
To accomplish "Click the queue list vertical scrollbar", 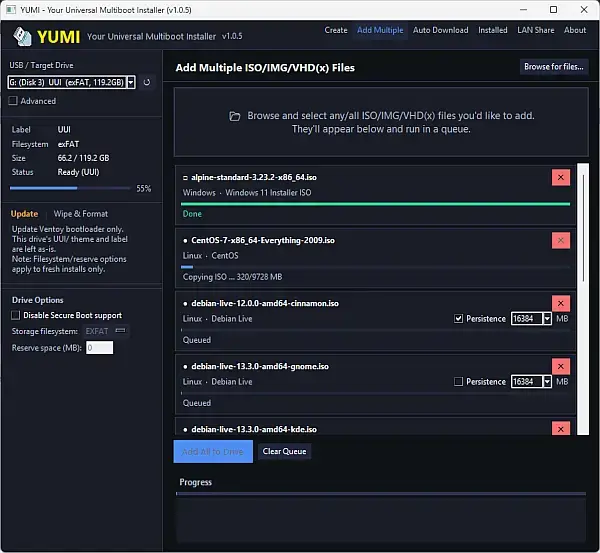I will click(583, 299).
